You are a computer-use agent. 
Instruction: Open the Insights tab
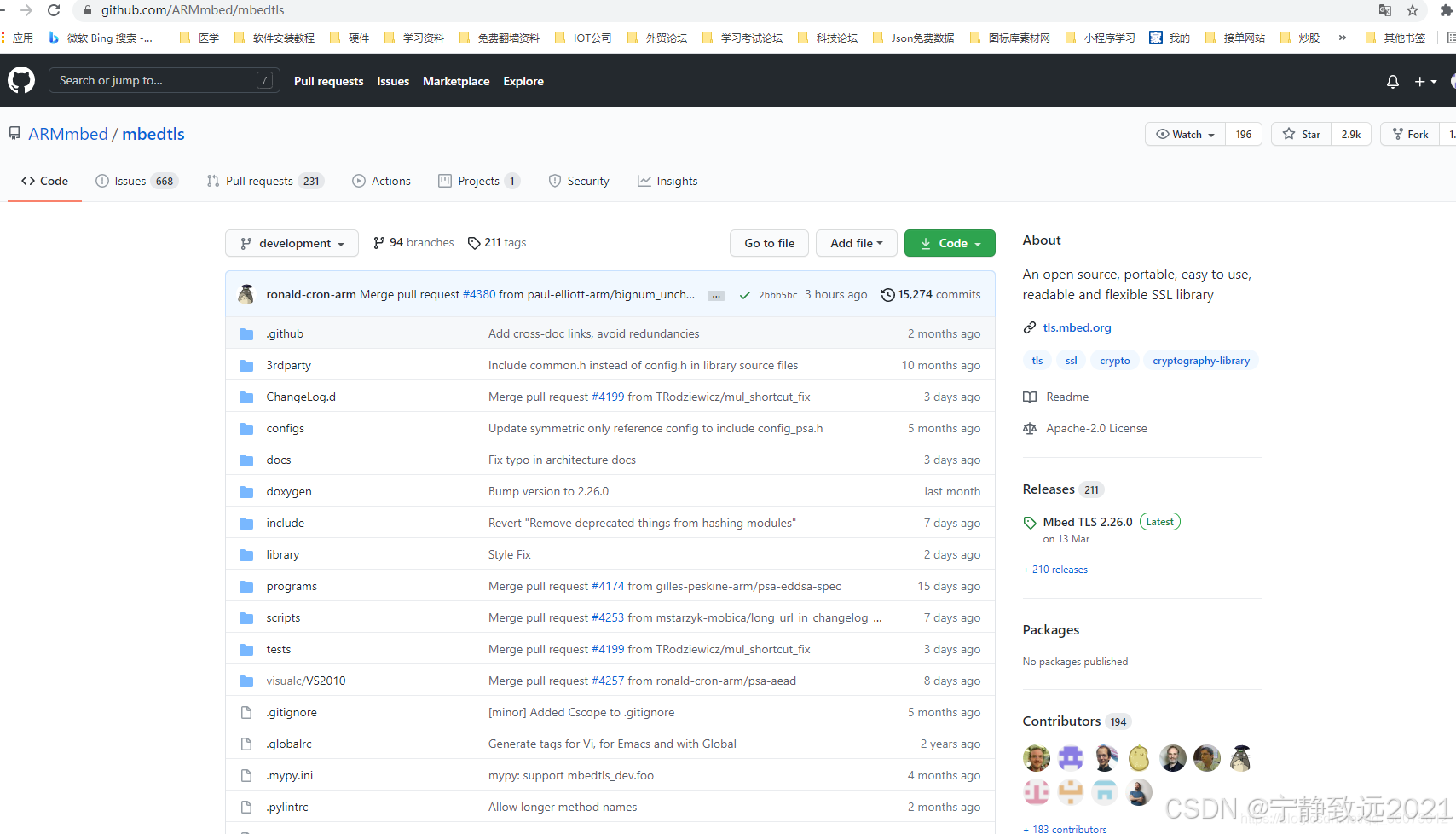point(667,181)
